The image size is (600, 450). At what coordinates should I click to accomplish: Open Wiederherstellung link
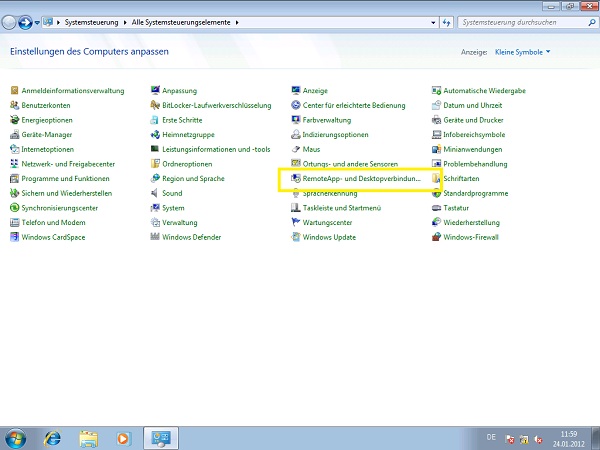click(x=471, y=222)
